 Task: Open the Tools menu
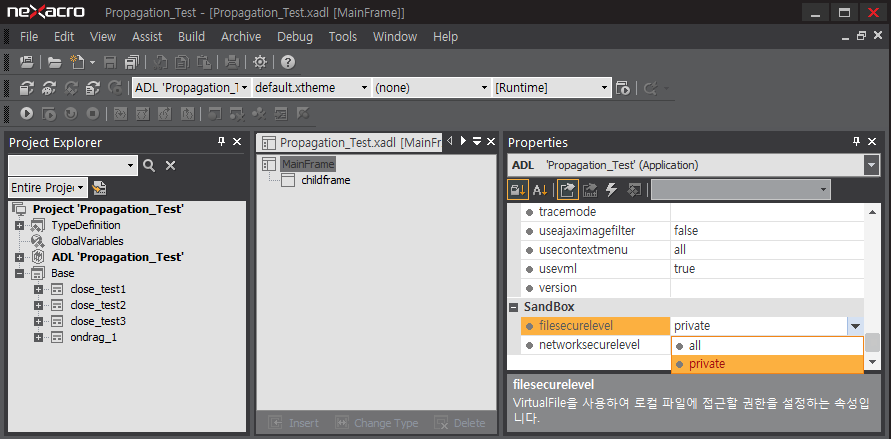click(x=343, y=37)
